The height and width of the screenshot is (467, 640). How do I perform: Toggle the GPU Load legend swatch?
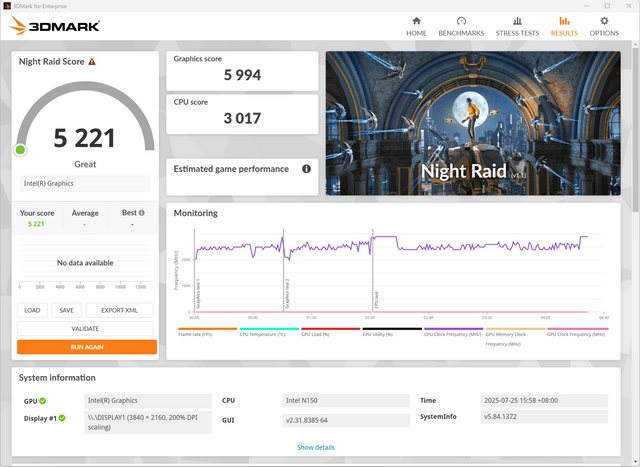(331, 329)
